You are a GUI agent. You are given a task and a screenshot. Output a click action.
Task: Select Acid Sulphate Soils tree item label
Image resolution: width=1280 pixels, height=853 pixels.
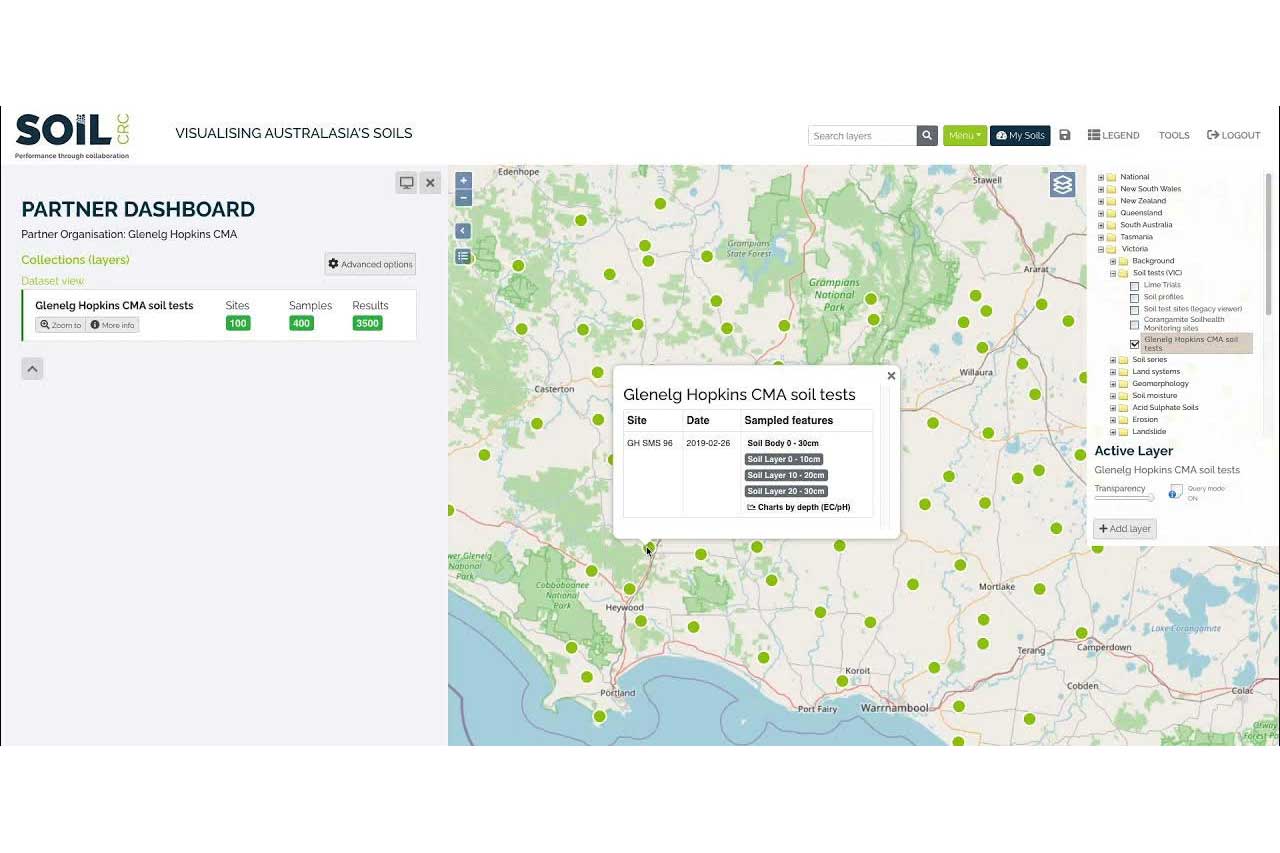[1165, 408]
